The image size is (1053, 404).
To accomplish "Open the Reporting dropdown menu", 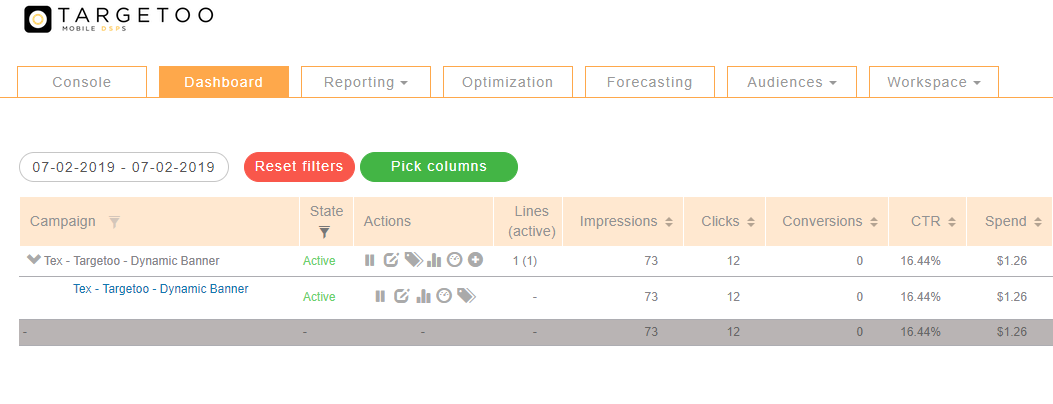I will 365,82.
